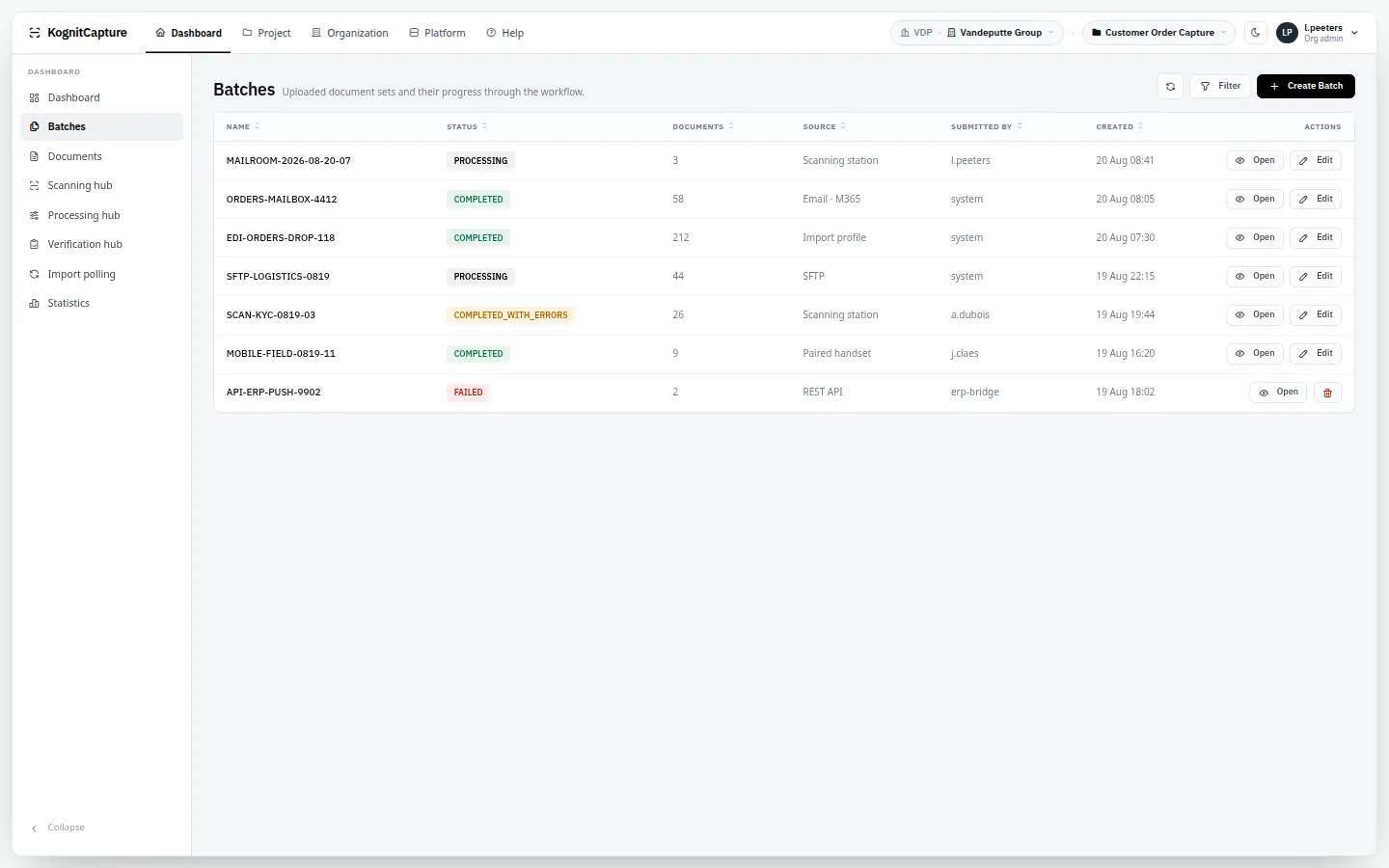Click the FAILED status badge

click(x=468, y=393)
